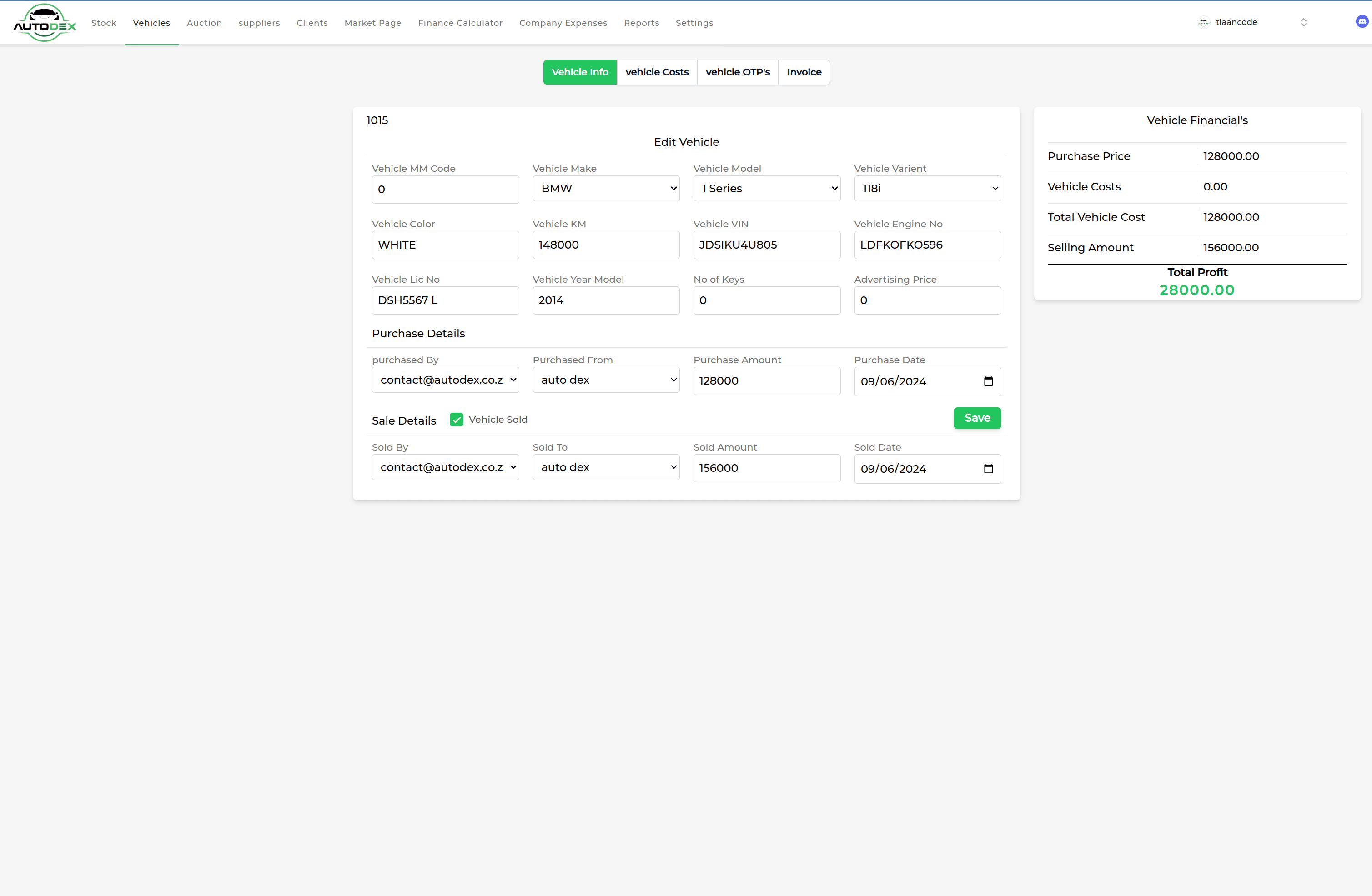
Task: Open the Clients page
Action: pyautogui.click(x=312, y=23)
